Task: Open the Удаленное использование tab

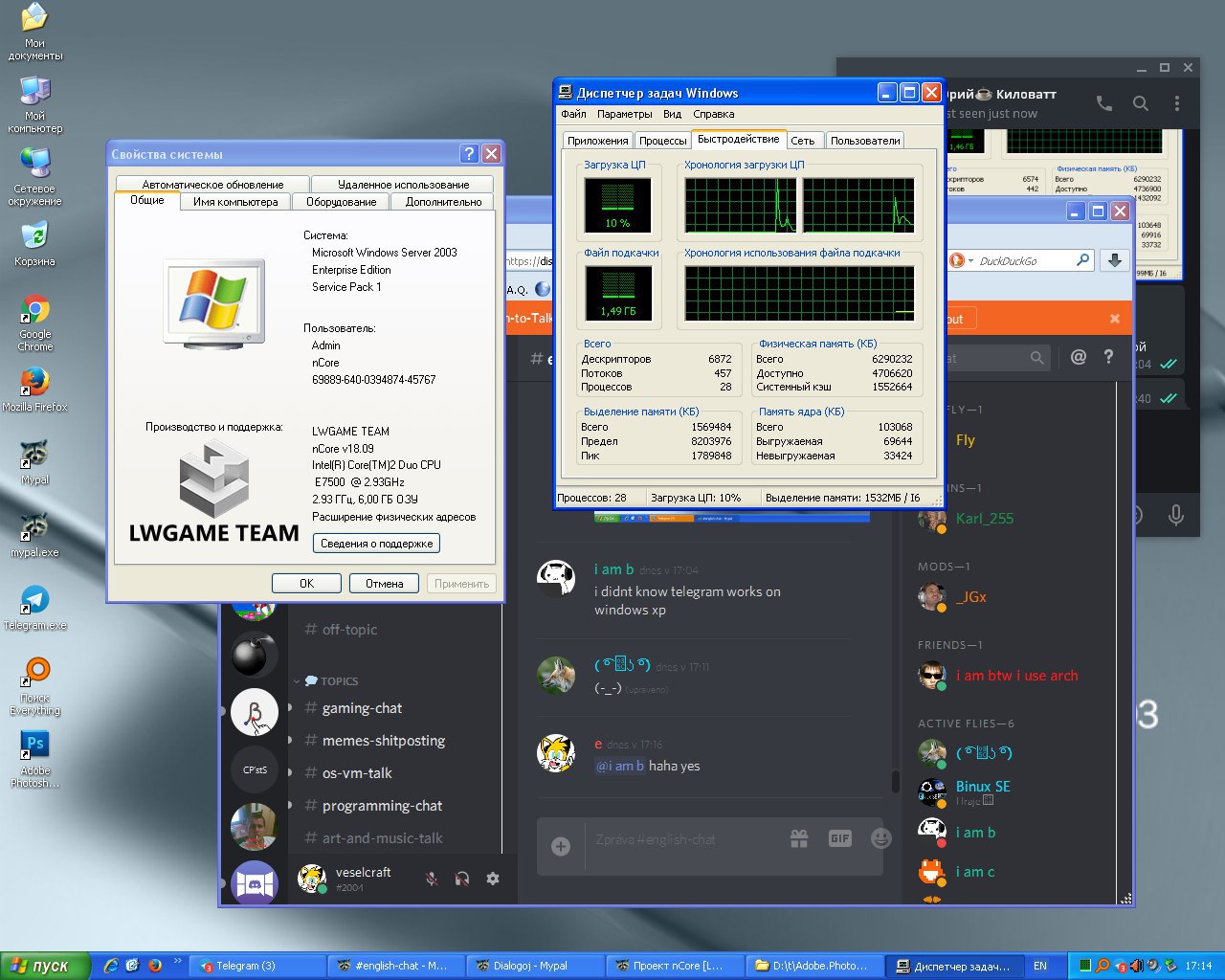Action: tap(403, 185)
